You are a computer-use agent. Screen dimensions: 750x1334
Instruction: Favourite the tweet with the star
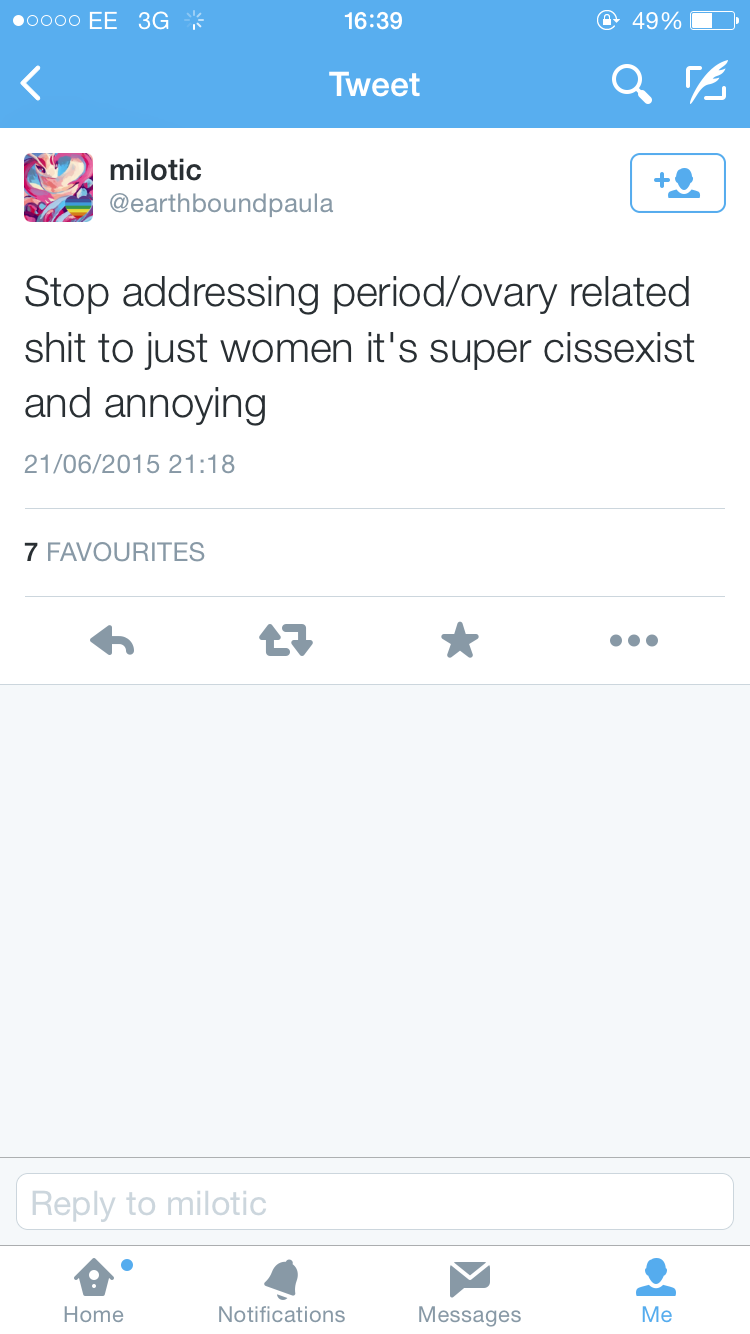point(460,640)
